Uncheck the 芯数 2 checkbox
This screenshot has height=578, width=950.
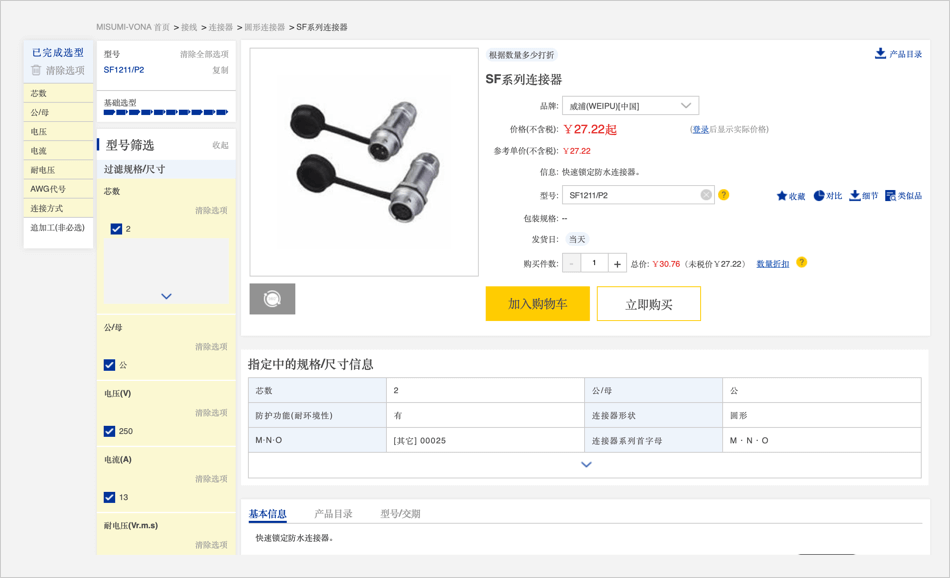tap(116, 229)
